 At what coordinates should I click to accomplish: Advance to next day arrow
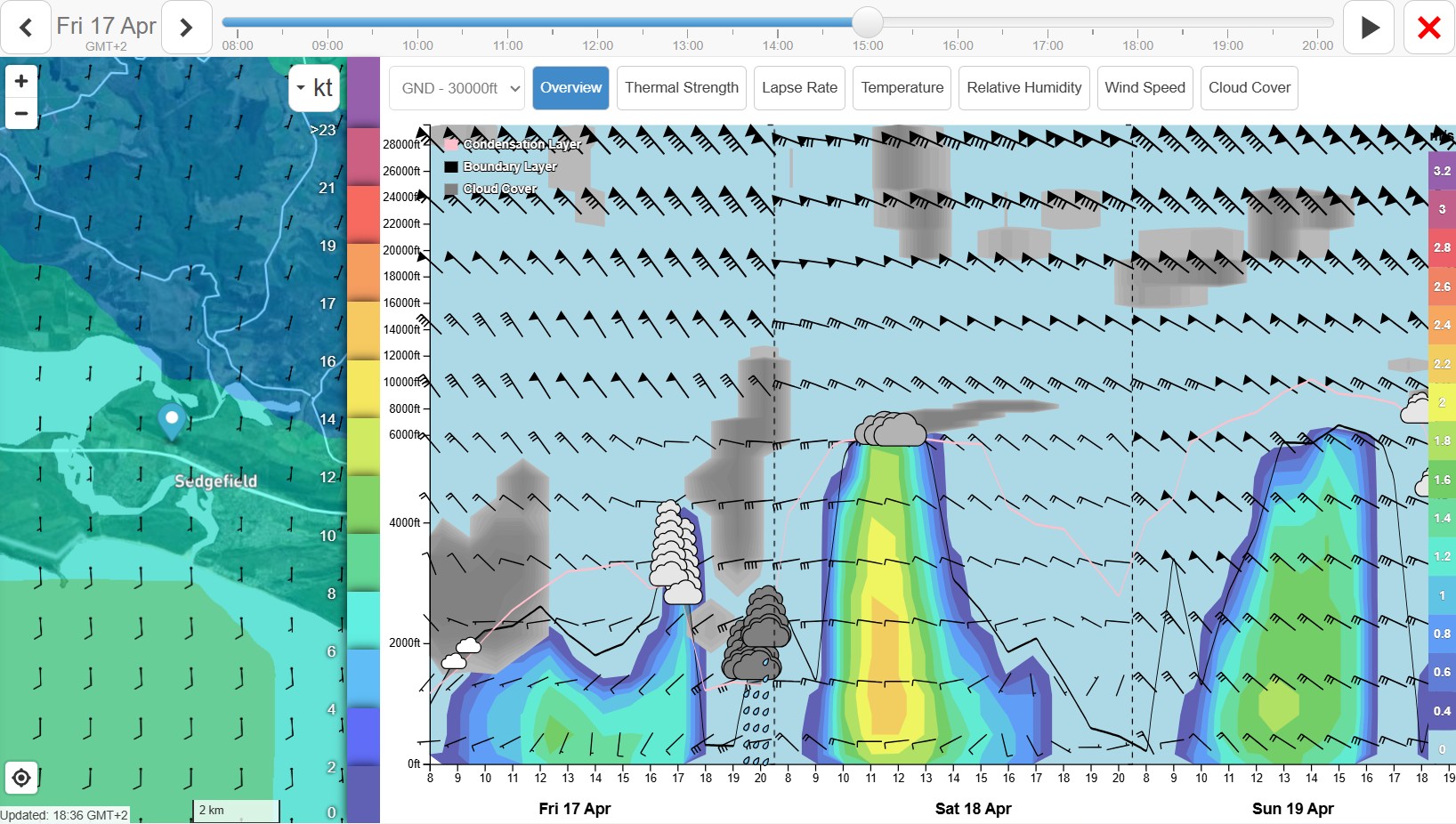(x=186, y=28)
